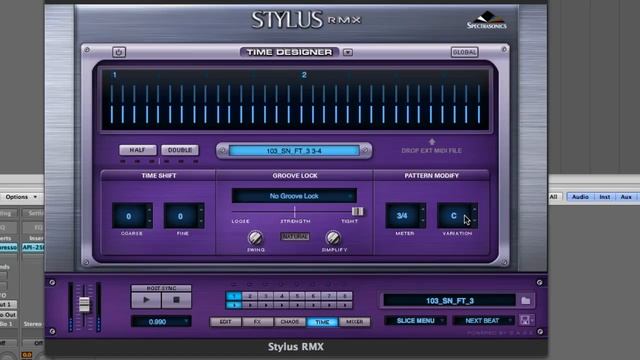The height and width of the screenshot is (360, 640).
Task: Decrease the Variation value arrow
Action: point(474,221)
